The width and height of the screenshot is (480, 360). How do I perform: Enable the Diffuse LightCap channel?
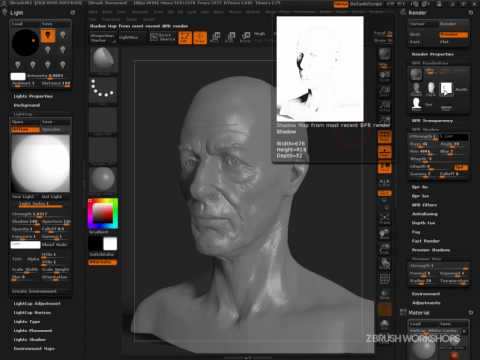26,129
